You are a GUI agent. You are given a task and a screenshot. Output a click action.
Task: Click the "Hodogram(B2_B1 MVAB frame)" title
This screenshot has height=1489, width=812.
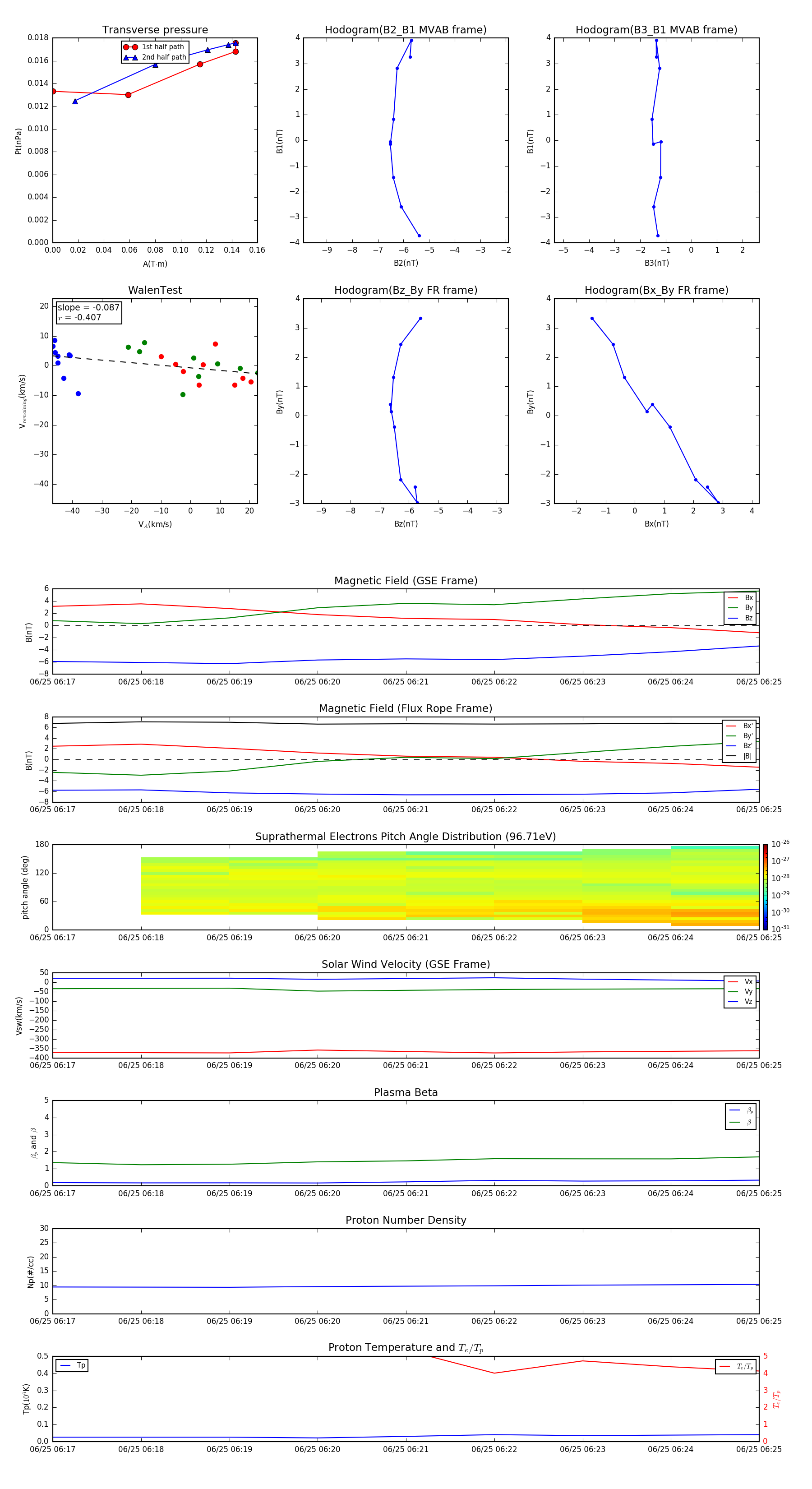406,29
